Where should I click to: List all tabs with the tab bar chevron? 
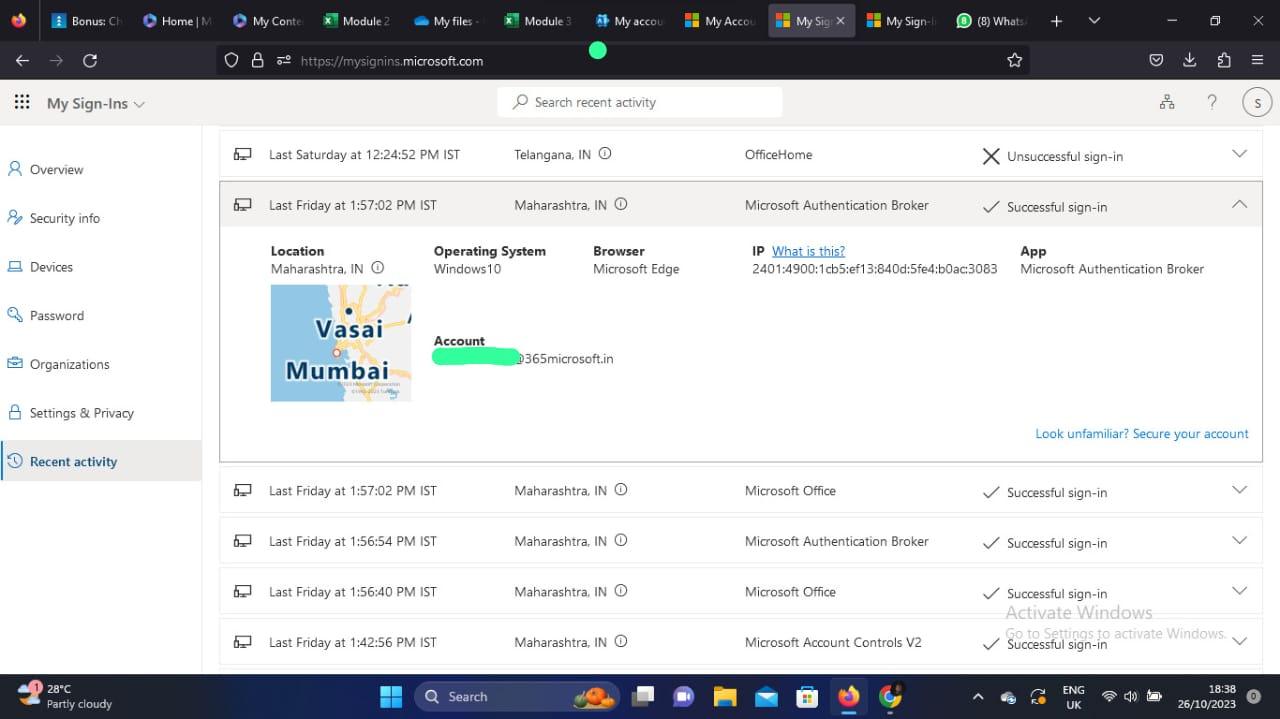(x=1094, y=21)
